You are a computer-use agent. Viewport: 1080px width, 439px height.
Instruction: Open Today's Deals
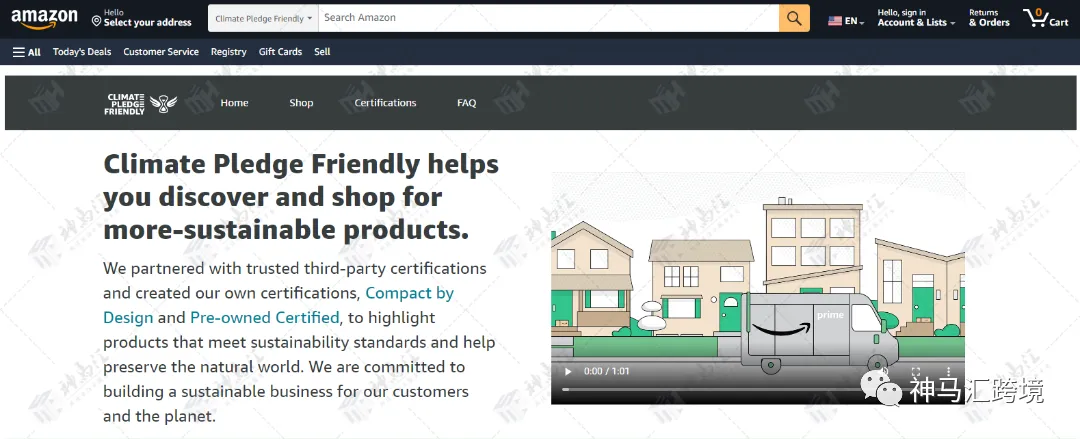(x=82, y=52)
